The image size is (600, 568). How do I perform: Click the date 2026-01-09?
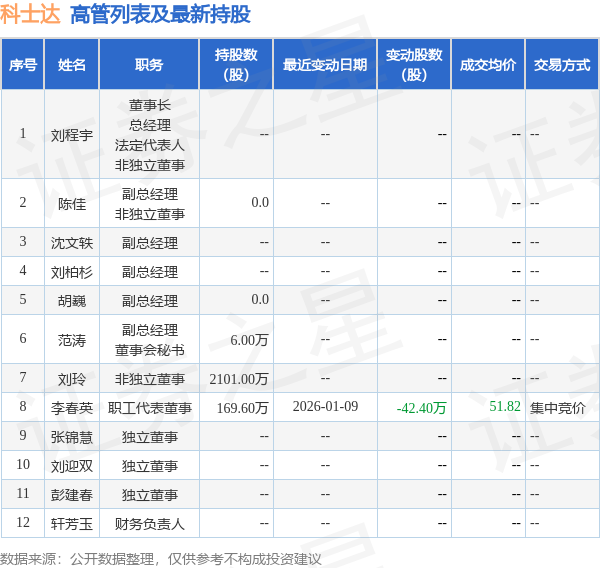click(x=325, y=406)
